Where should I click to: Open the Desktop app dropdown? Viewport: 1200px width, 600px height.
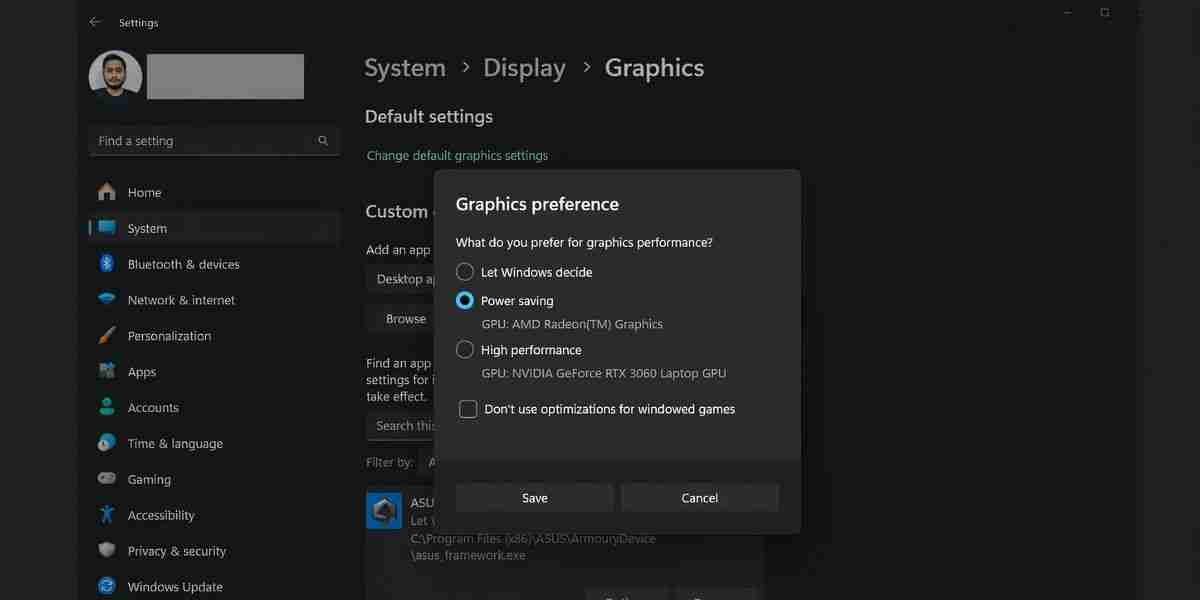pyautogui.click(x=402, y=279)
